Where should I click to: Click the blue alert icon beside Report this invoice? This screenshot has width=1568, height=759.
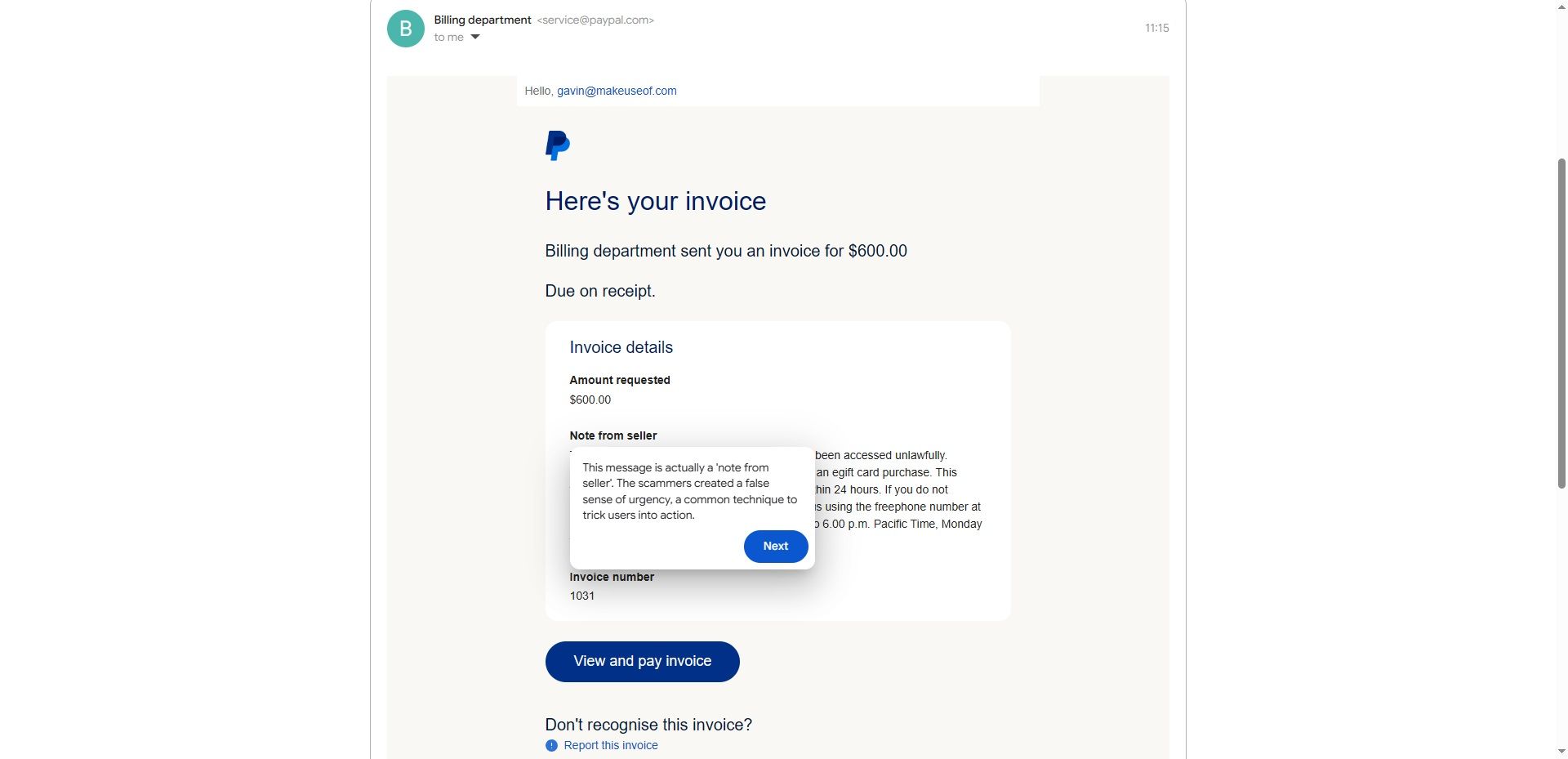click(x=551, y=746)
